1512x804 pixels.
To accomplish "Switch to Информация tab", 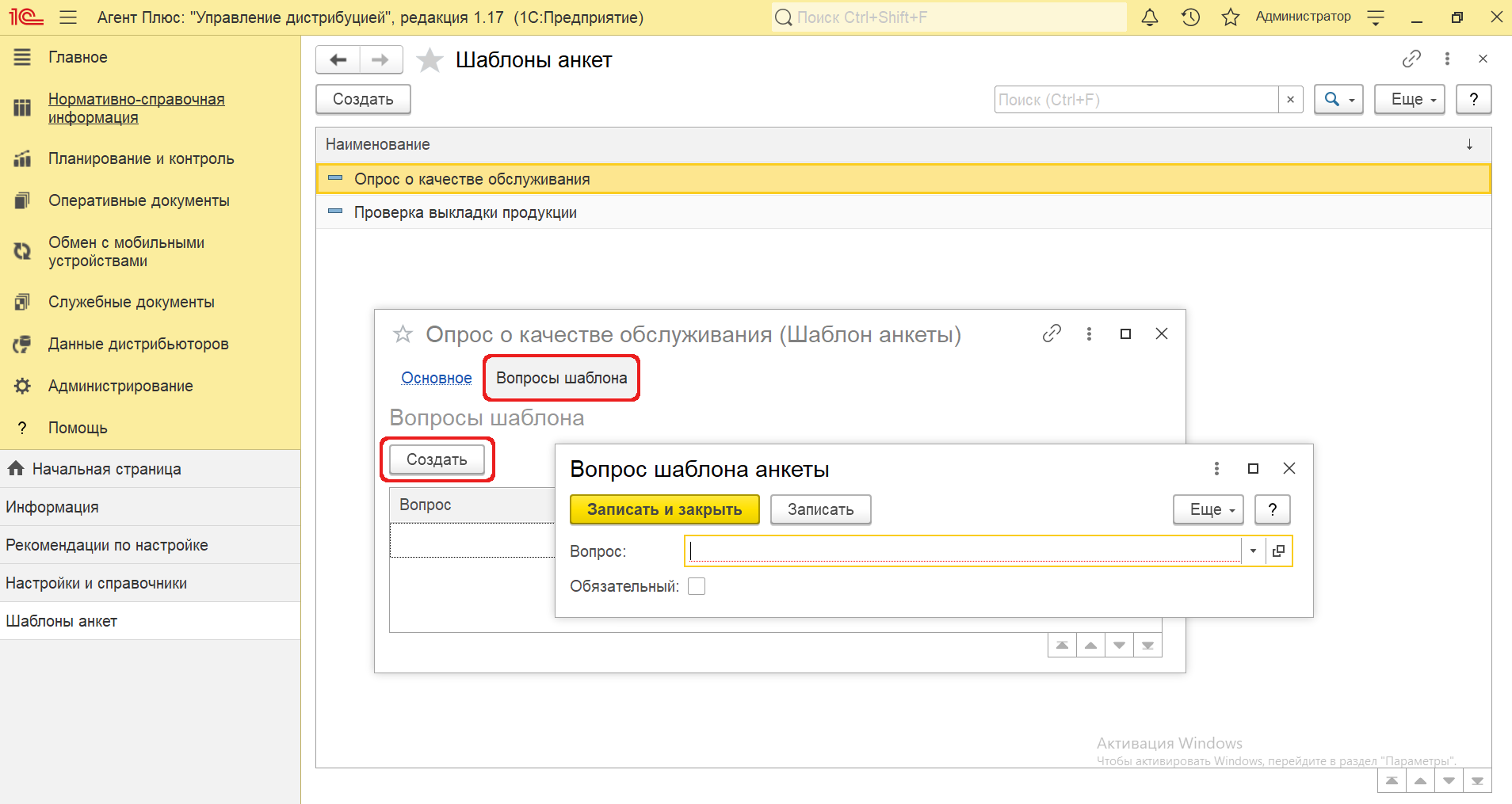I will 150,507.
